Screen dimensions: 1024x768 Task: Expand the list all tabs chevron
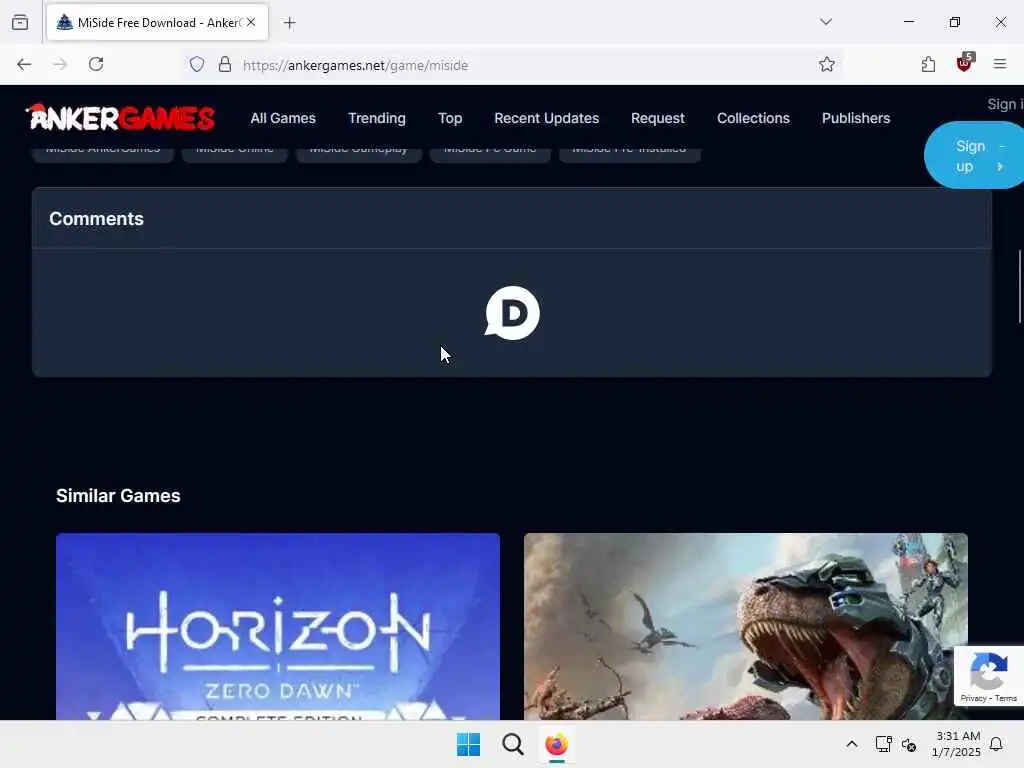(826, 22)
